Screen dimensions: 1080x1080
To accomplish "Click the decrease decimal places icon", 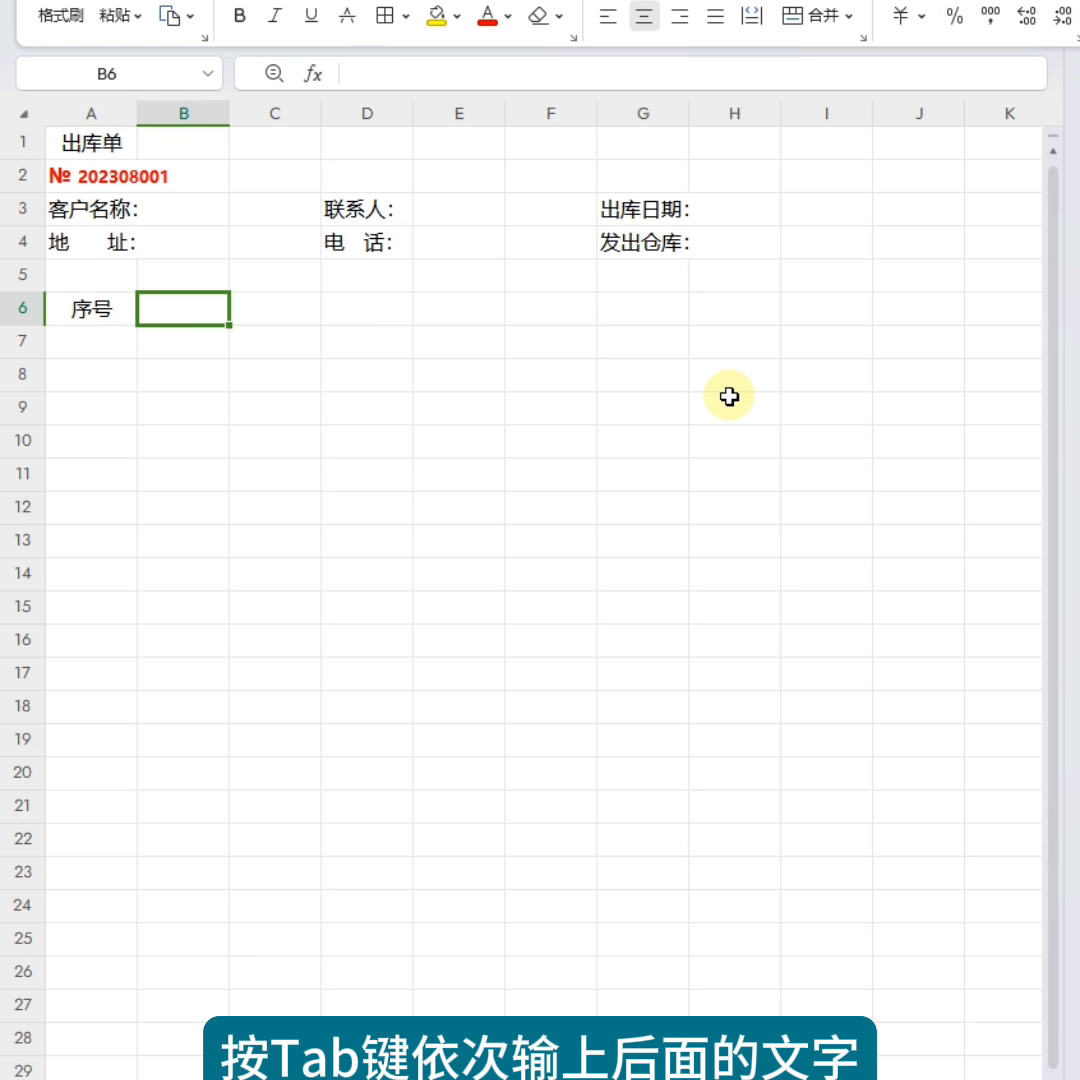I will click(1062, 15).
